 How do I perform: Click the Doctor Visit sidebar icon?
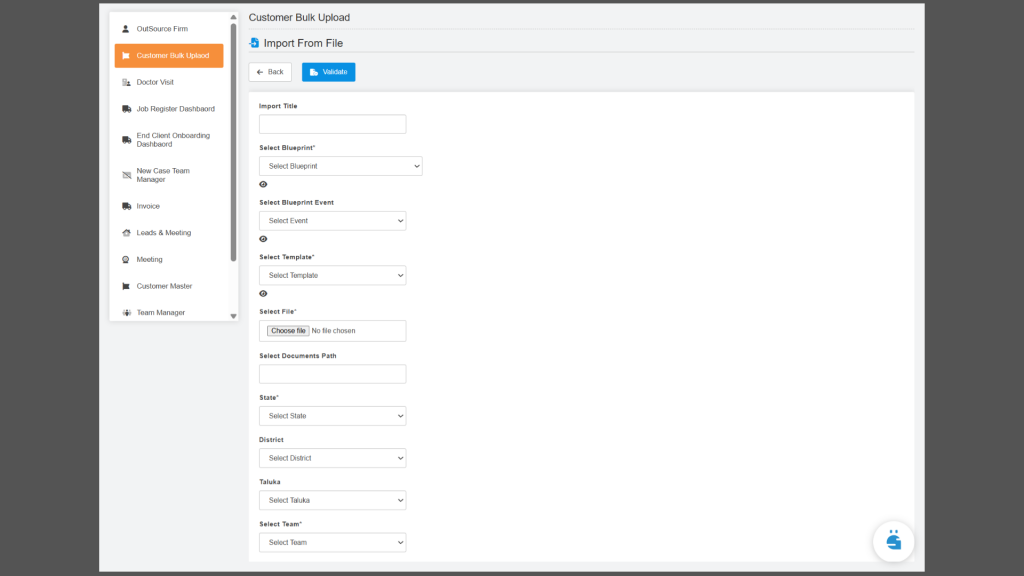point(126,82)
